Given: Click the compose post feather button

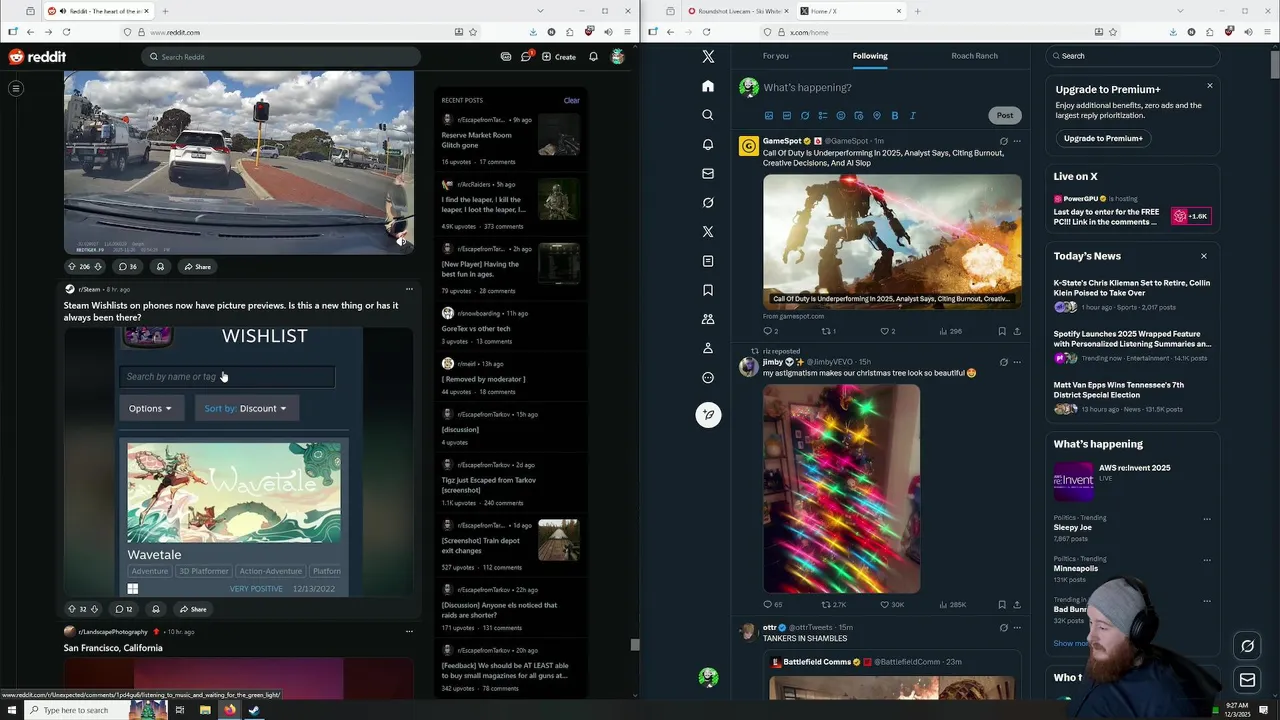Looking at the screenshot, I should coord(708,415).
